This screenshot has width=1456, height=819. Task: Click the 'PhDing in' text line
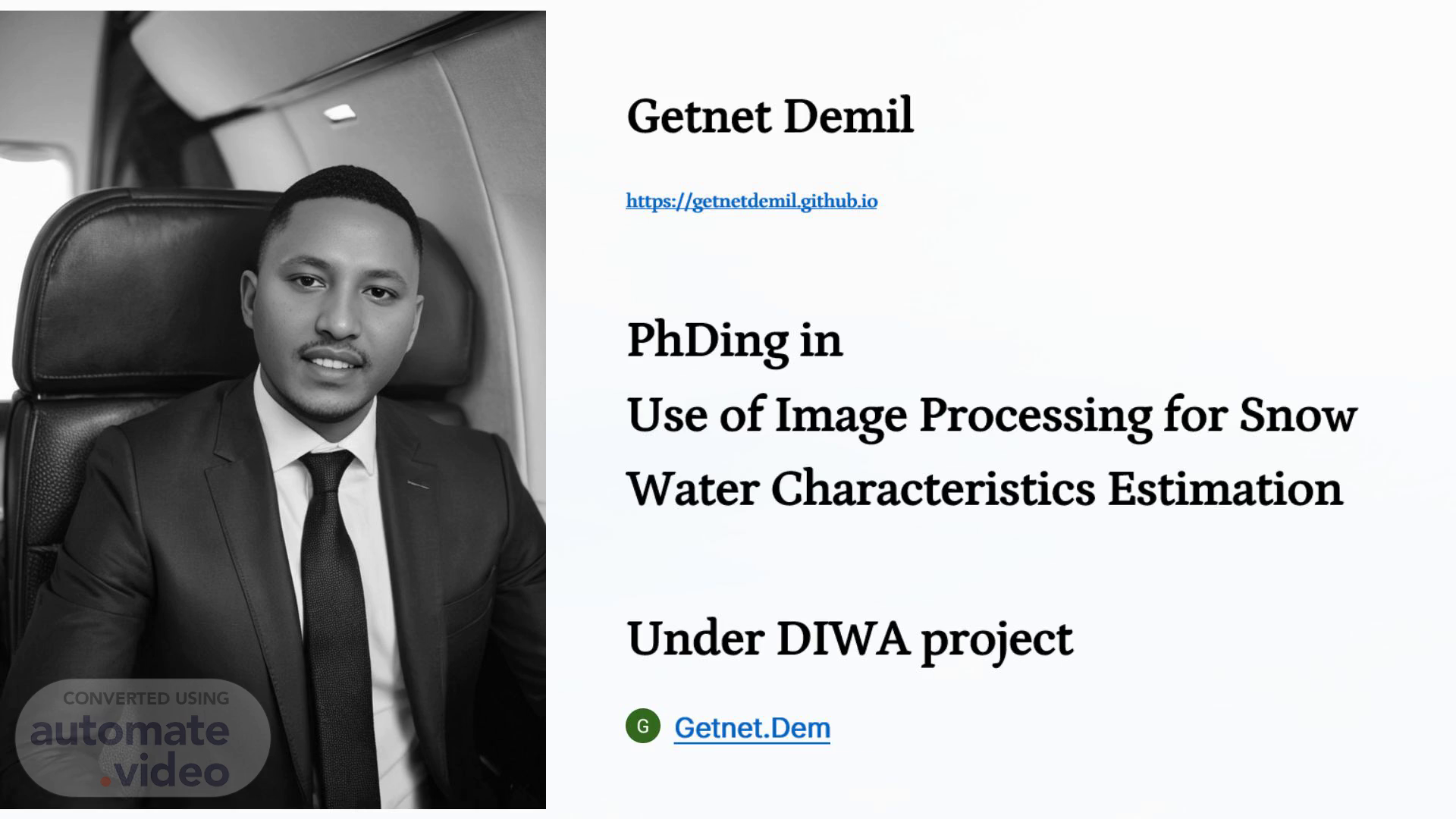(735, 340)
